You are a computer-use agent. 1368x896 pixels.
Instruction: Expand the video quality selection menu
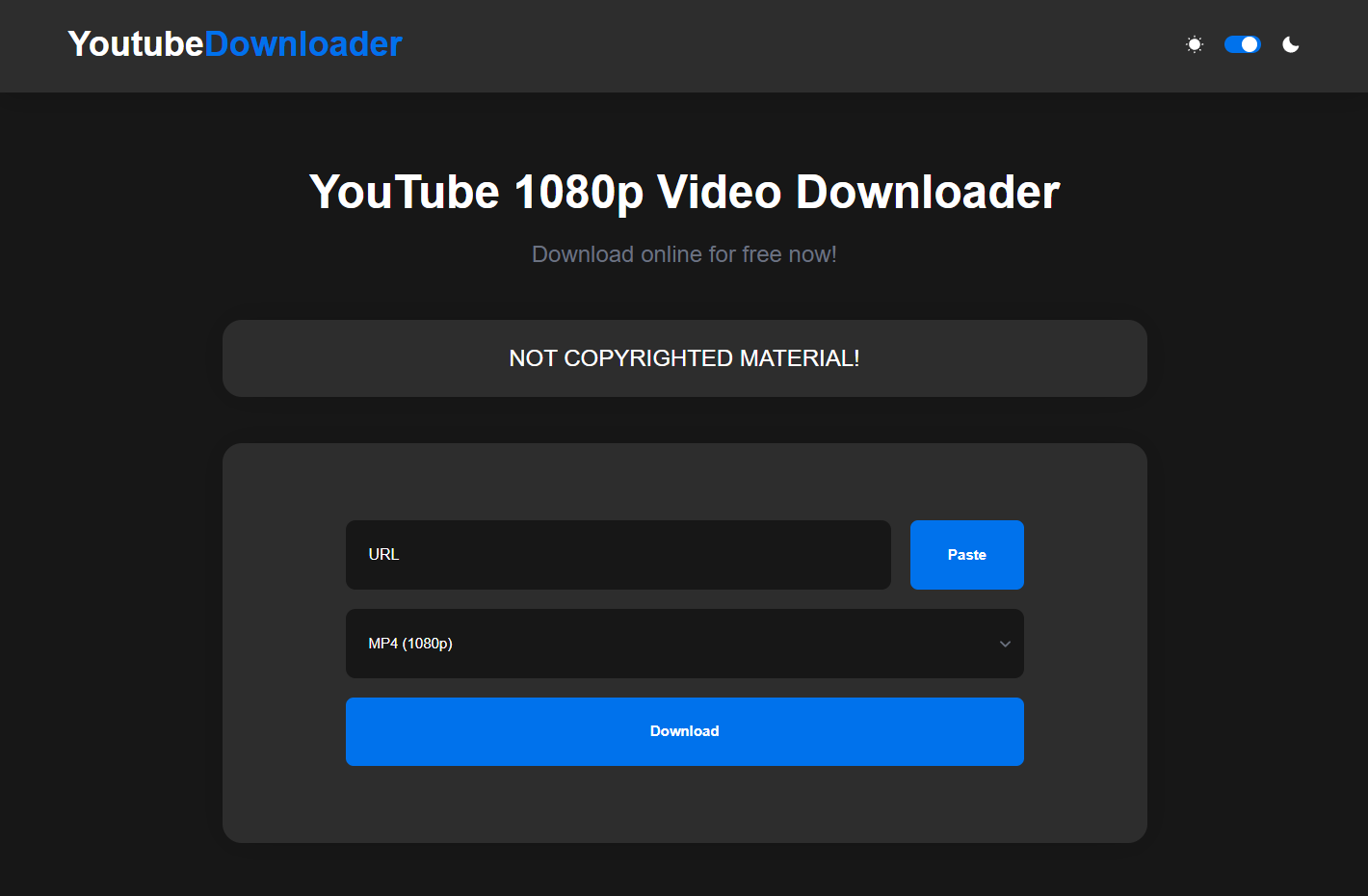684,644
